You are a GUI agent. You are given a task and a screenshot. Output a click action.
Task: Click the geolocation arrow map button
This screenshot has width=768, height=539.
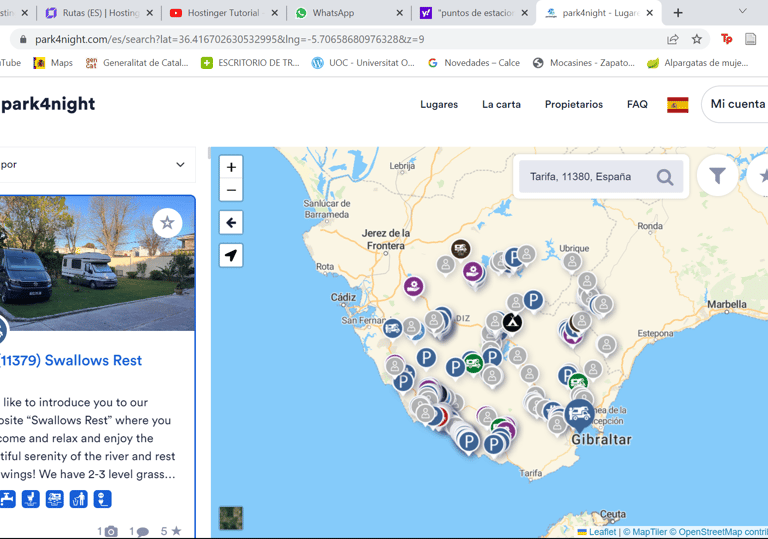tap(231, 255)
